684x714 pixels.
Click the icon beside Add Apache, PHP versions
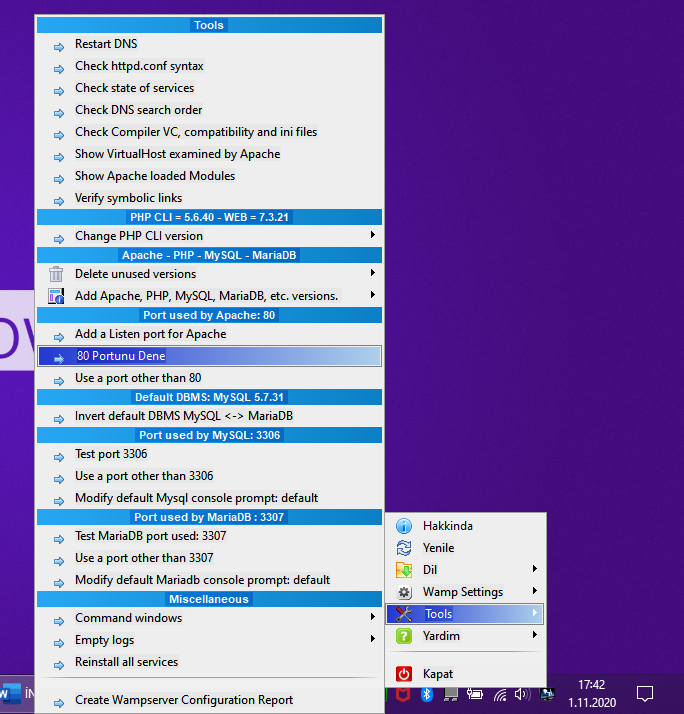pyautogui.click(x=56, y=296)
